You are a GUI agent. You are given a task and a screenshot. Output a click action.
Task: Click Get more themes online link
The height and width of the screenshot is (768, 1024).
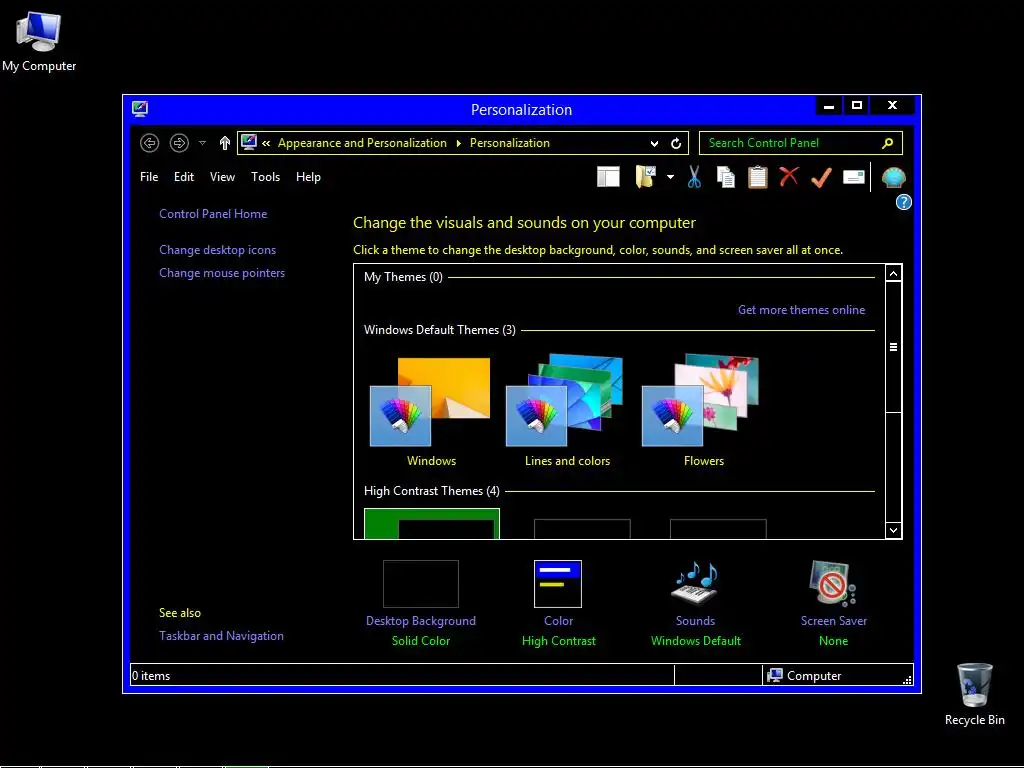(801, 310)
